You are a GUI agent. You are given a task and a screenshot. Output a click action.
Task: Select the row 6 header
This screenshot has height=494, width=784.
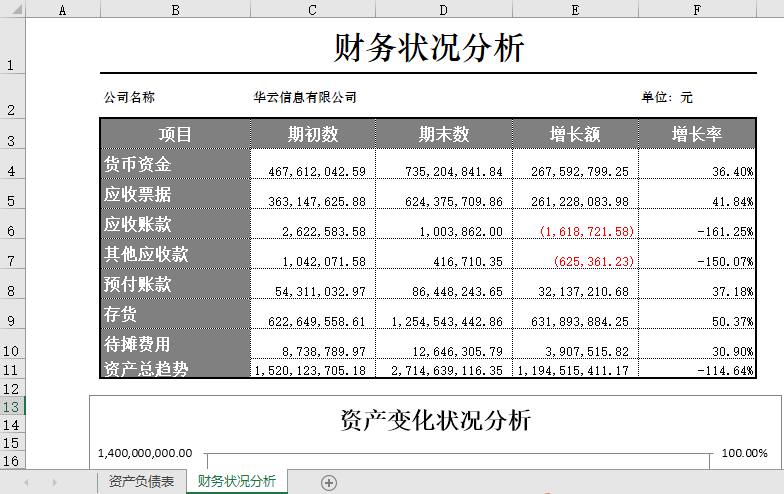pos(11,231)
